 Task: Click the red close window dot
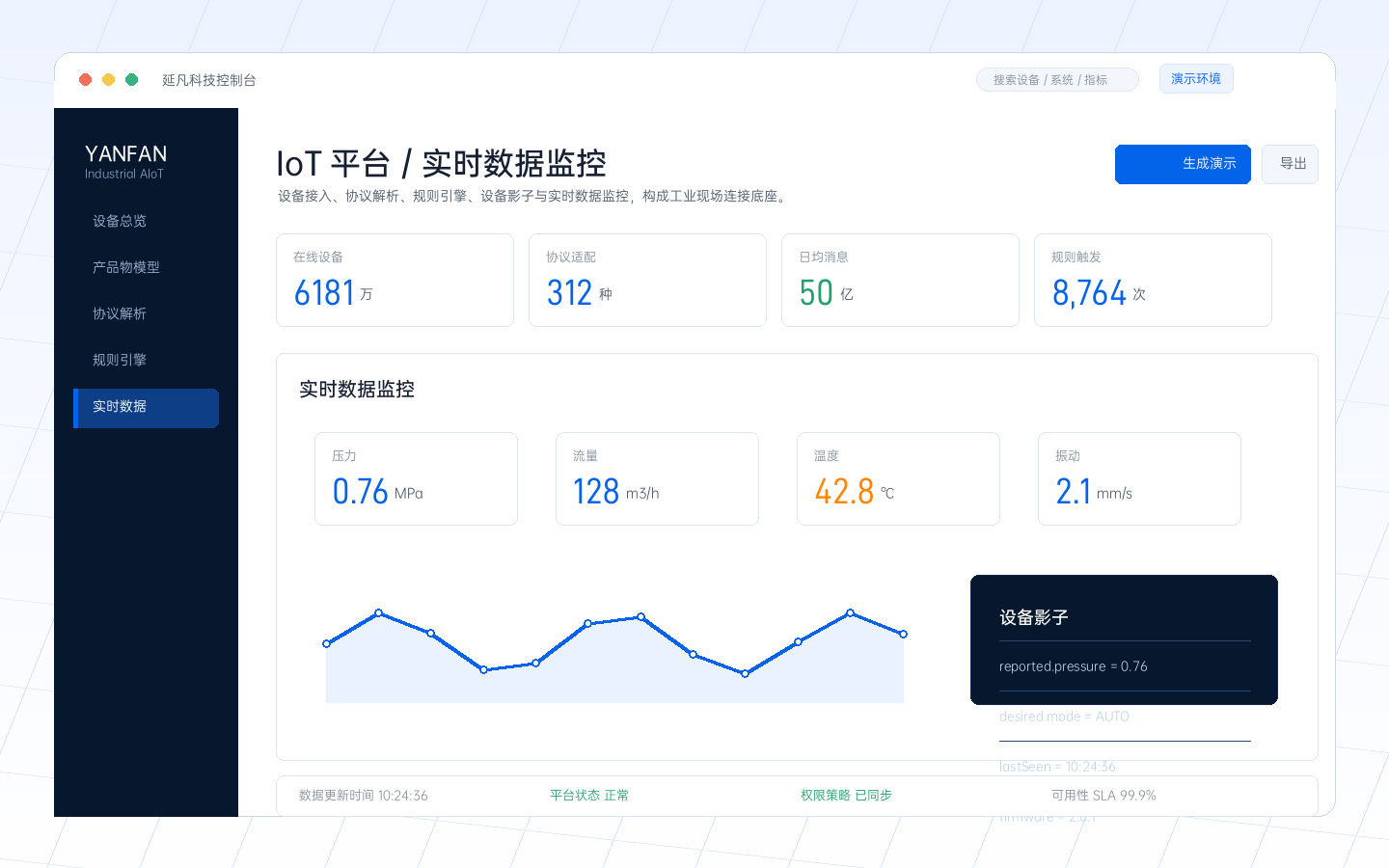point(85,79)
